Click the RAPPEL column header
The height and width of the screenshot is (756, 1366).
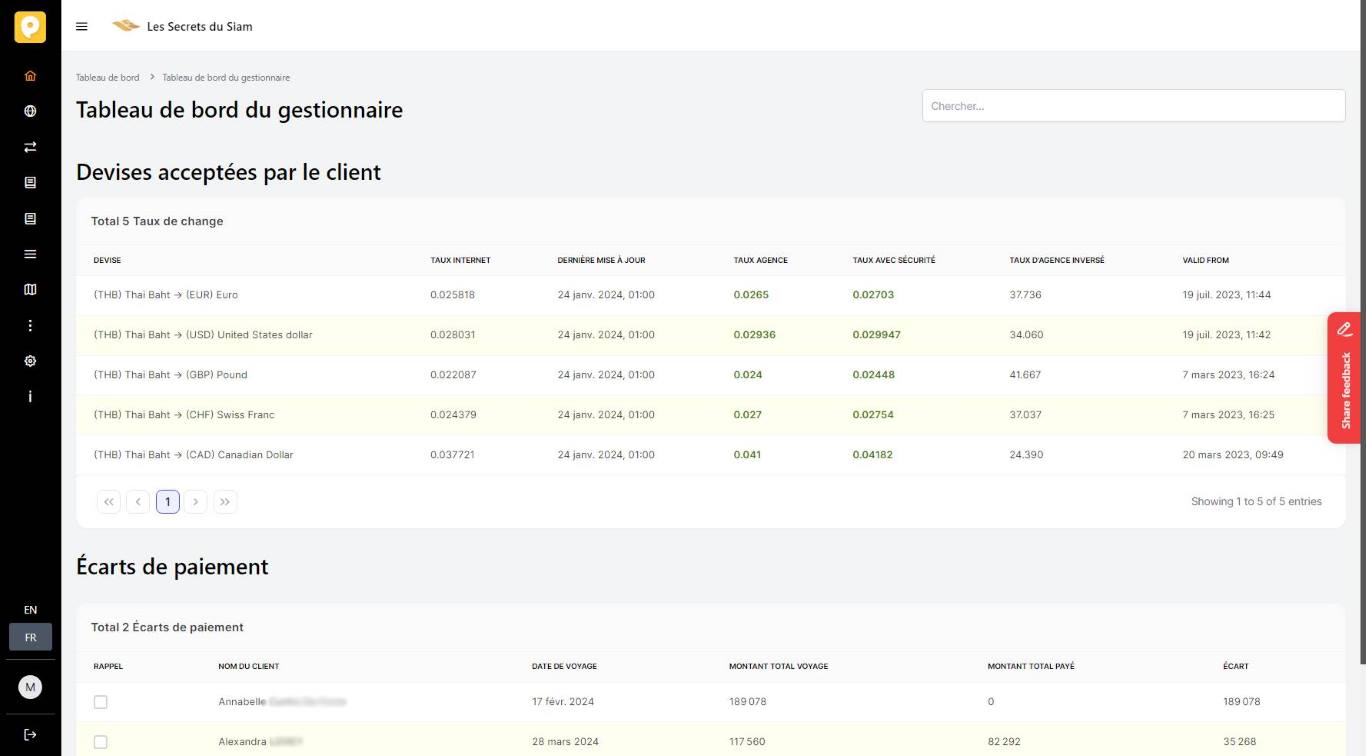pos(108,666)
